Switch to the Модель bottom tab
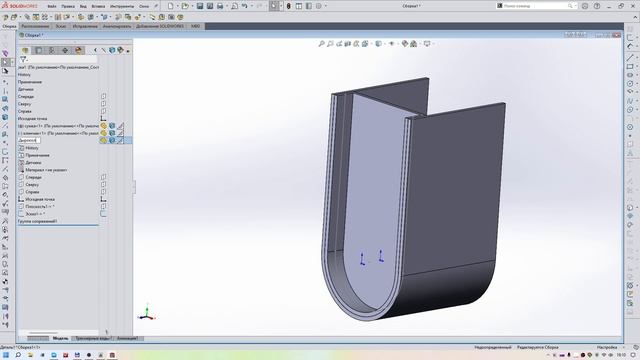The image size is (640, 360). (60, 338)
